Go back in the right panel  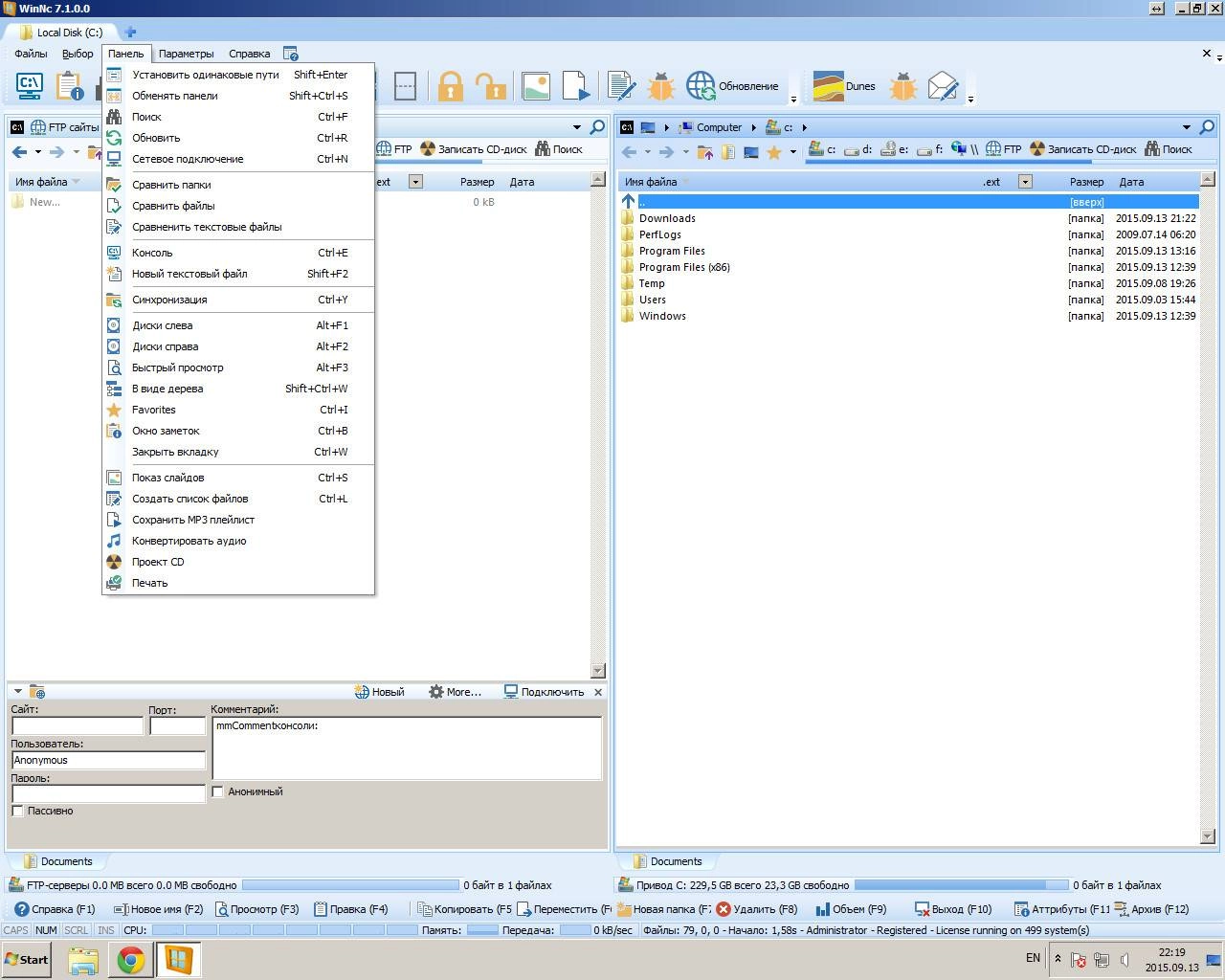pyautogui.click(x=629, y=151)
